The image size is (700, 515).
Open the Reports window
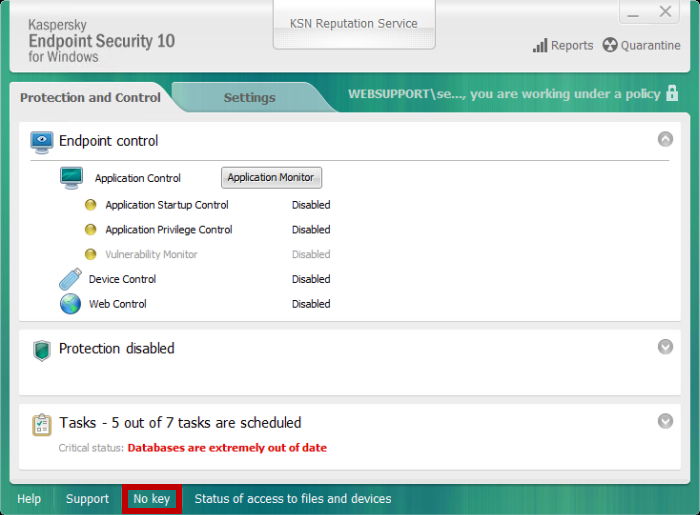coord(563,46)
